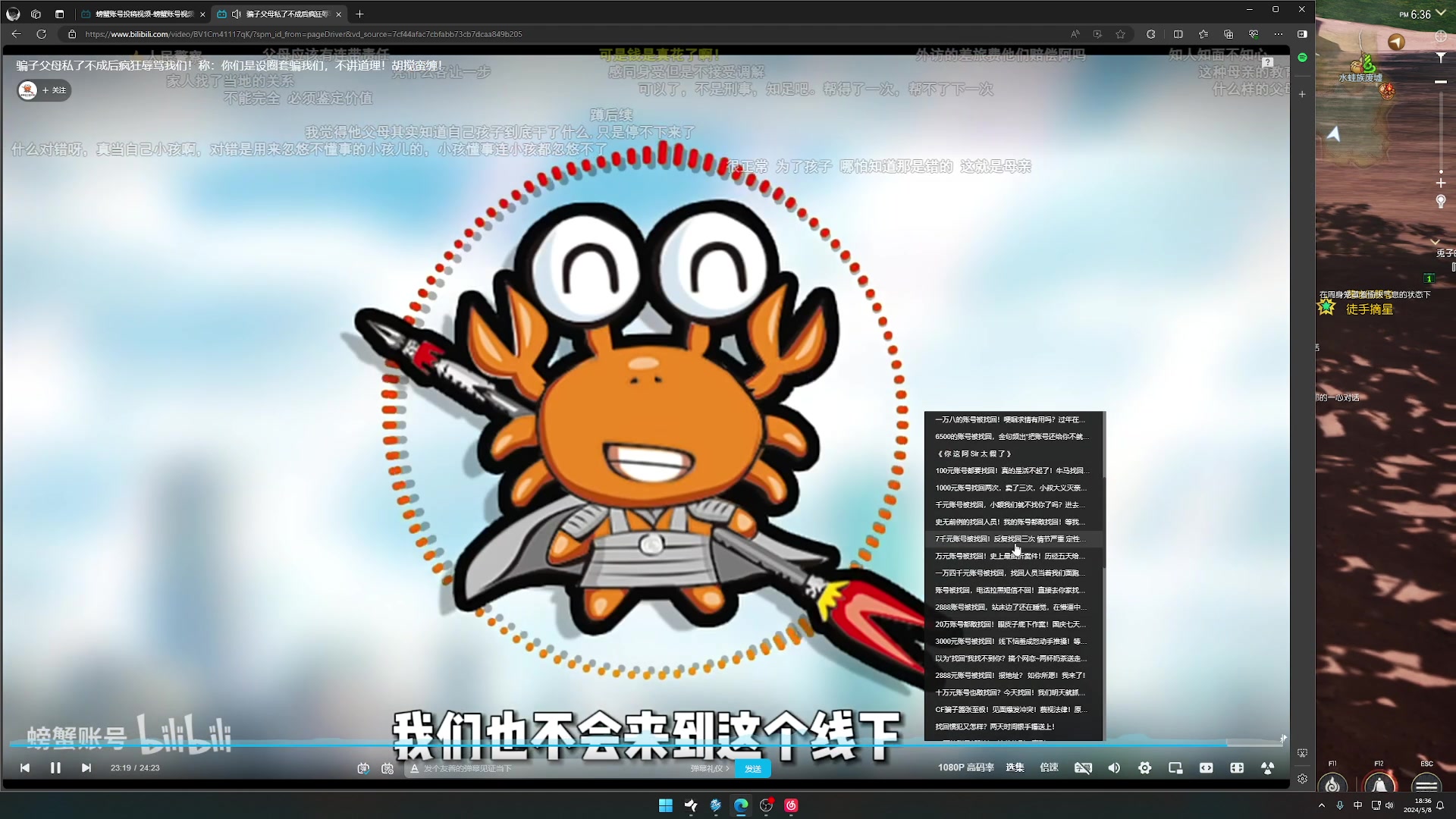Open player settings gear

1145,768
